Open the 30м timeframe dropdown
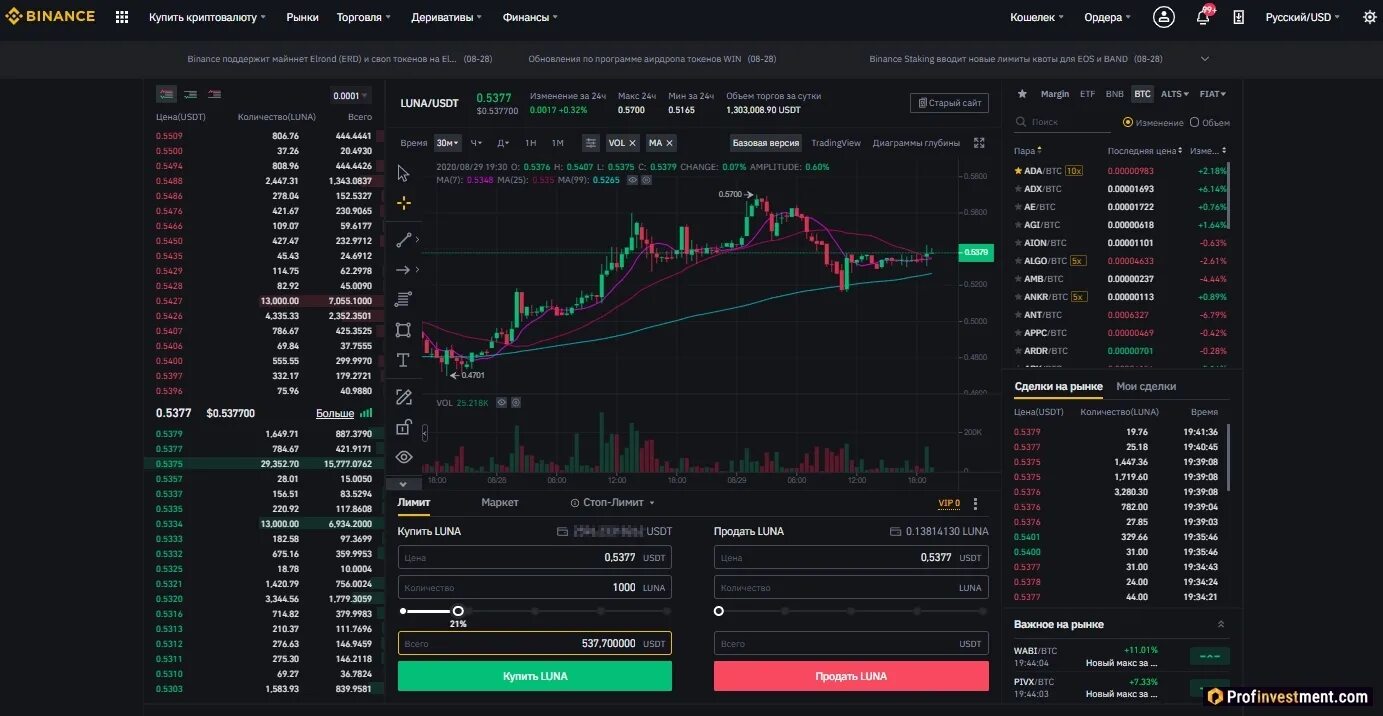This screenshot has height=716, width=1383. (x=448, y=143)
